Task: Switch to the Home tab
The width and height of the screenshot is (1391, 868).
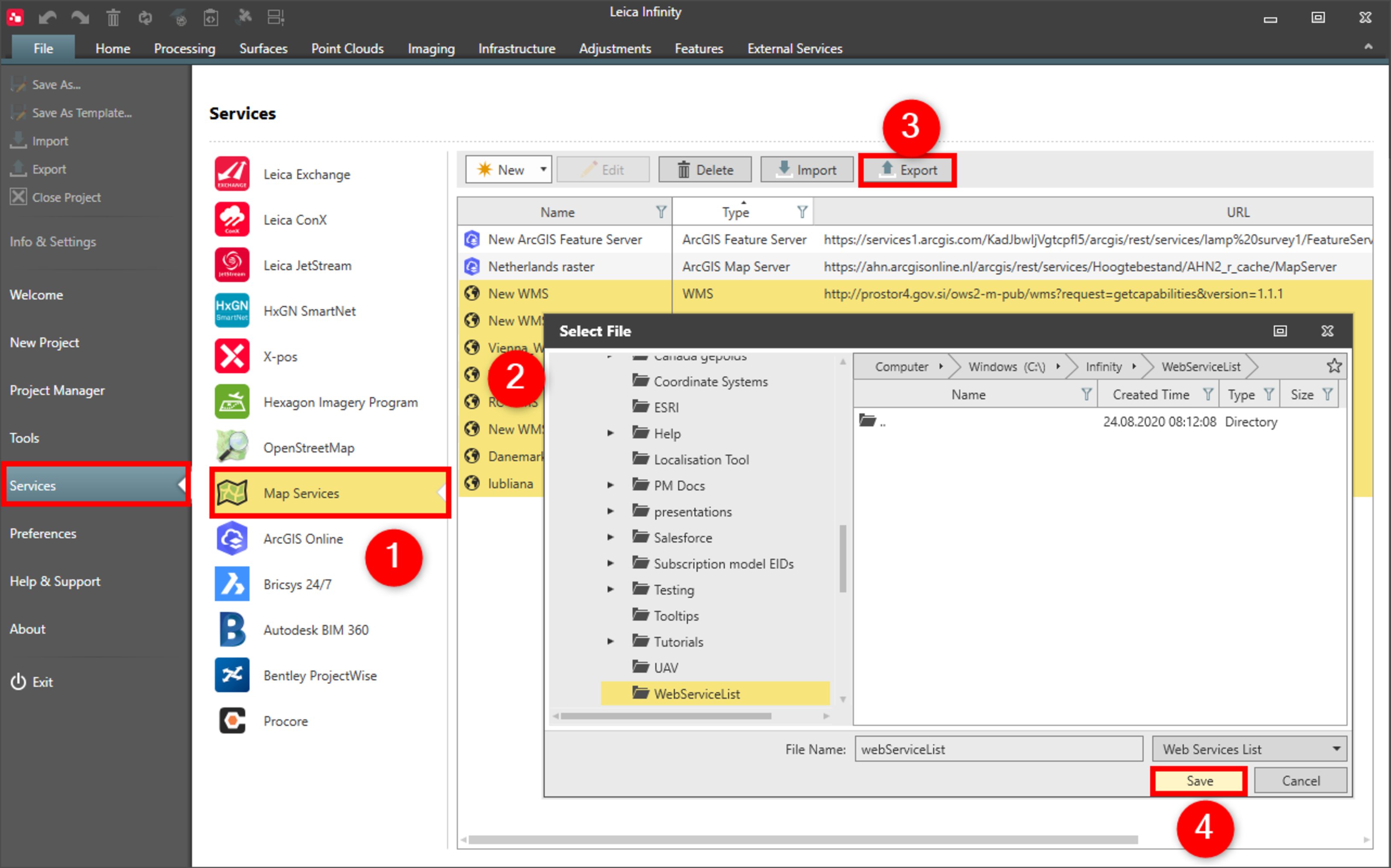Action: tap(113, 48)
